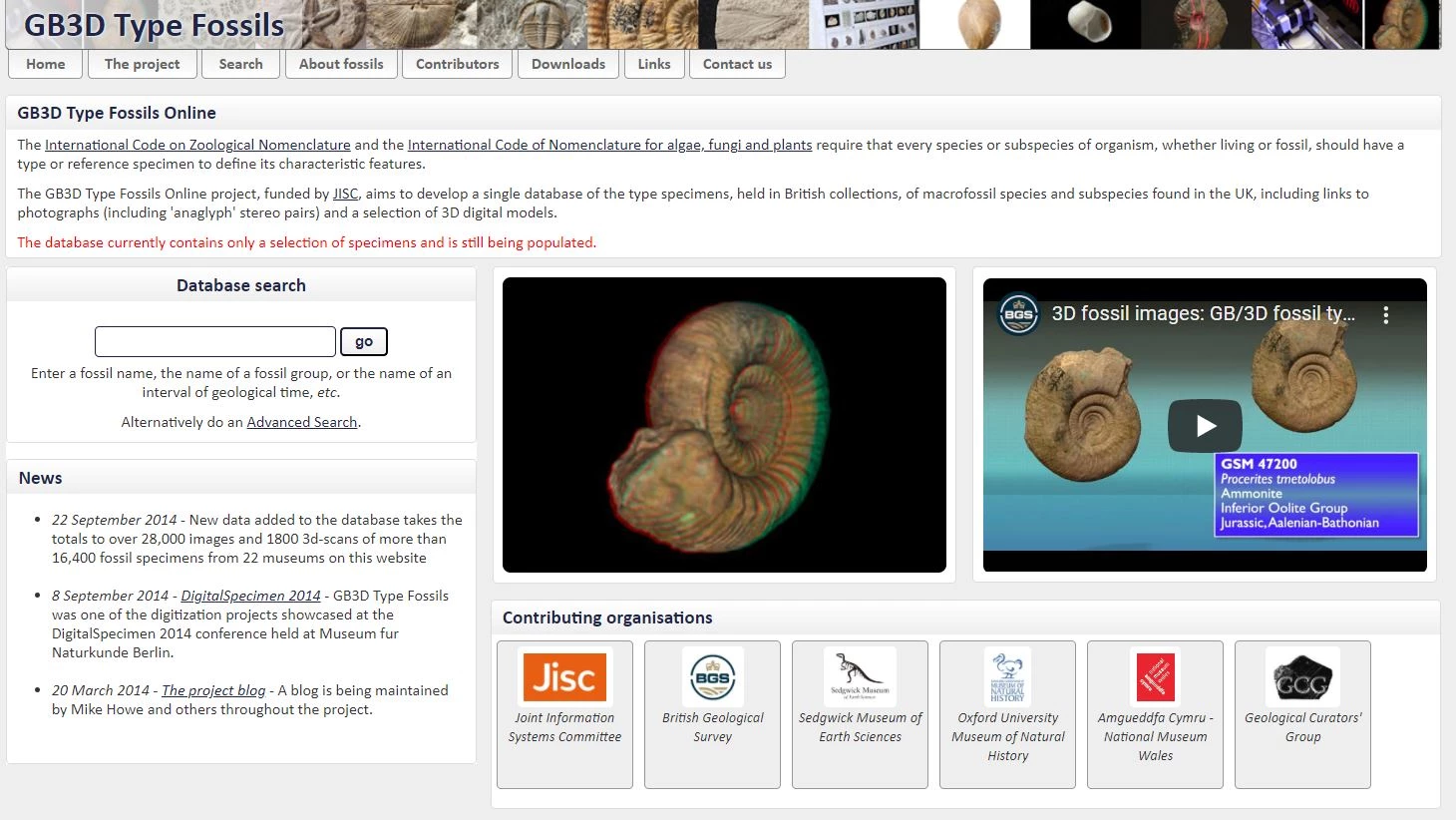This screenshot has width=1456, height=820.
Task: Click the Jisc logo icon
Action: tap(564, 677)
